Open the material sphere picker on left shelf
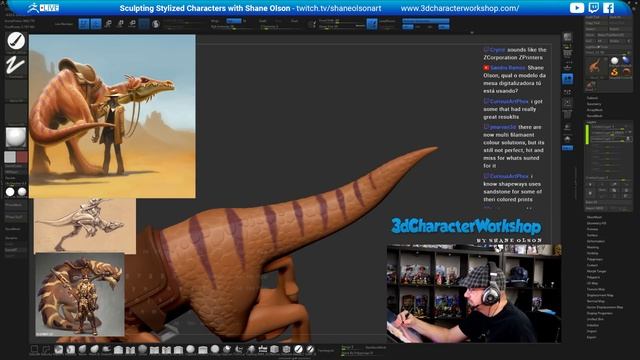The width and height of the screenshot is (640, 360). tap(16, 137)
